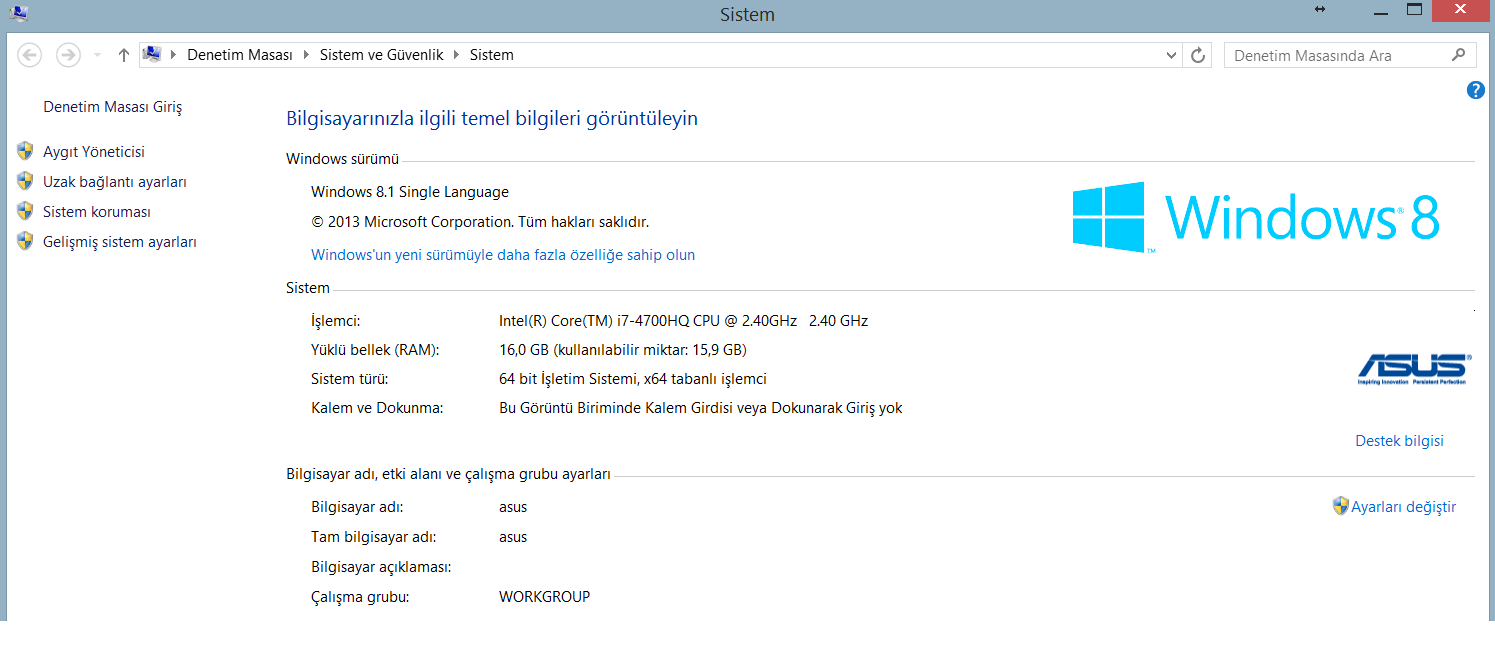The height and width of the screenshot is (648, 1495).
Task: Click the shield icon beside Gelişmiş sistem ayarları
Action: coord(26,241)
